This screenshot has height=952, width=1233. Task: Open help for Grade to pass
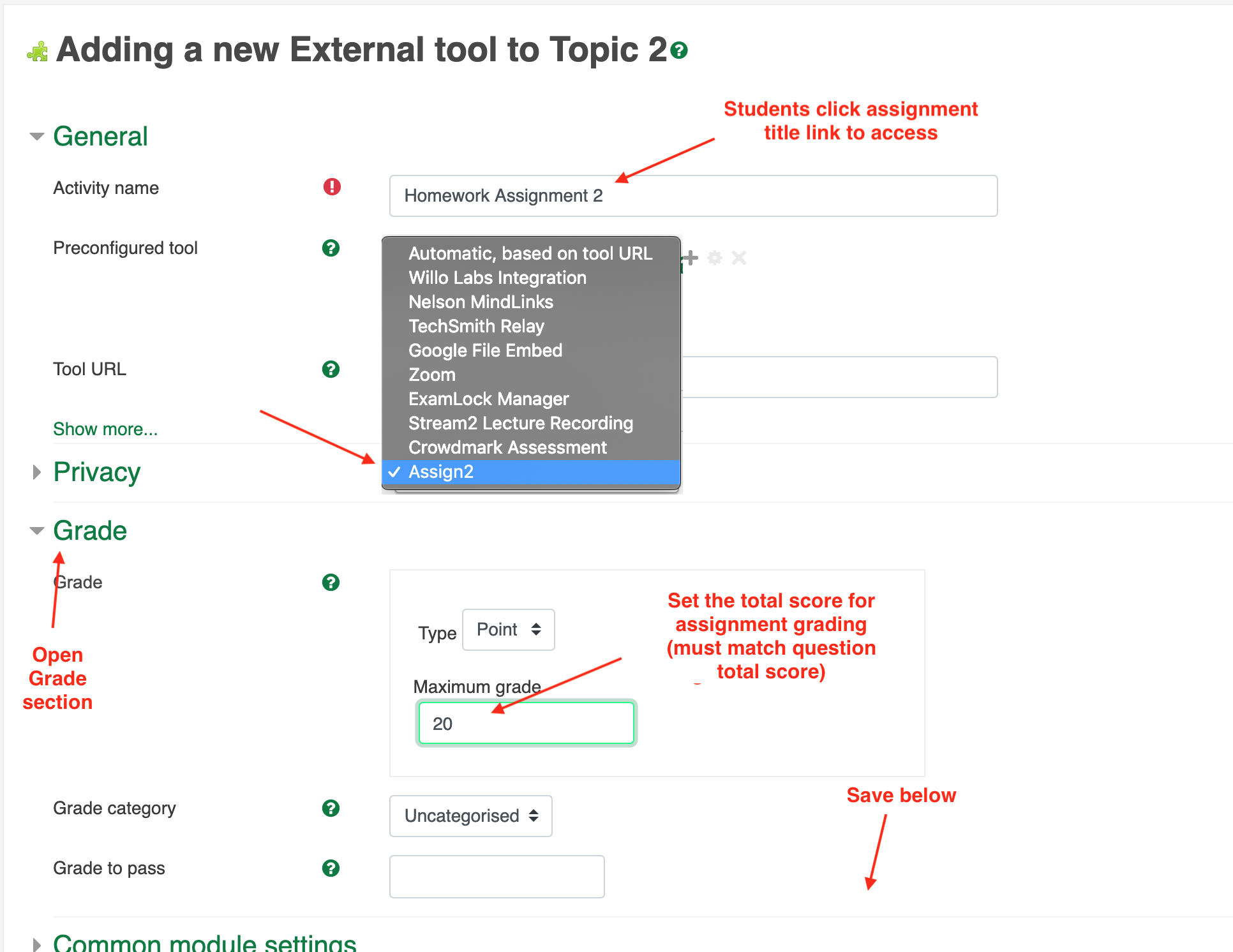coord(331,868)
